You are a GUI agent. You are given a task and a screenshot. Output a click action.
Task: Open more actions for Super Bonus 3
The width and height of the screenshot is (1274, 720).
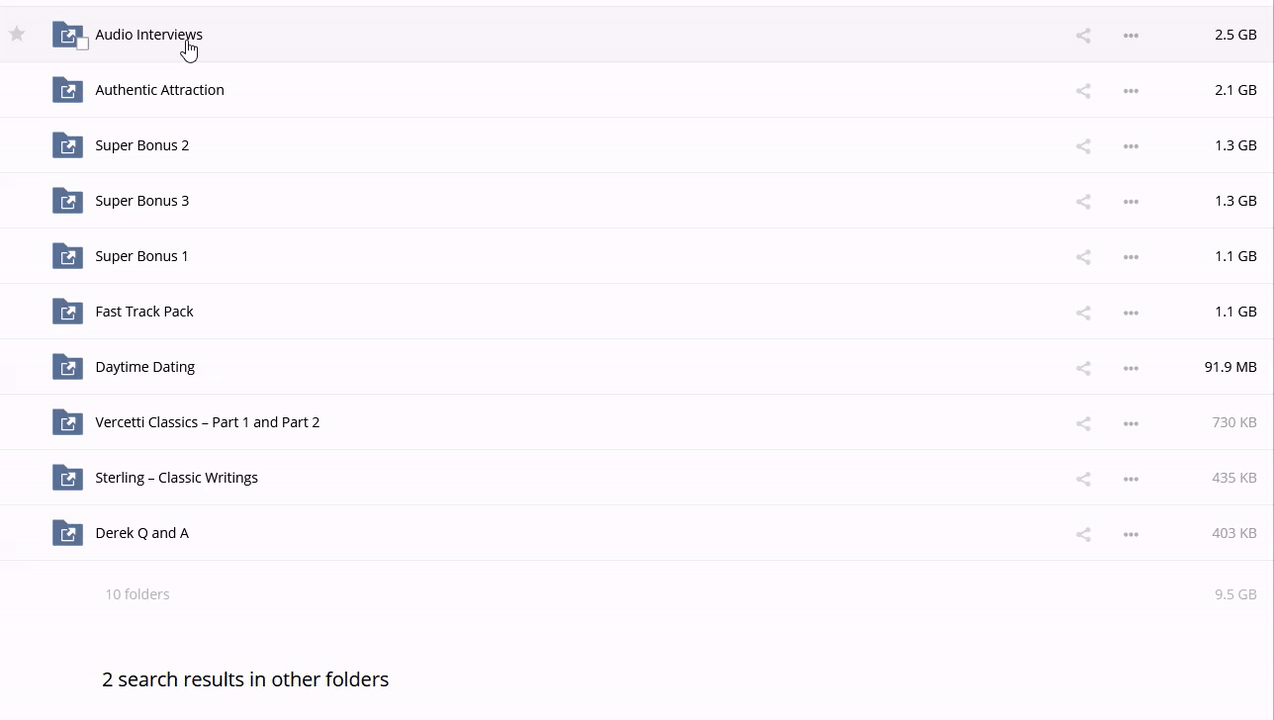point(1131,202)
